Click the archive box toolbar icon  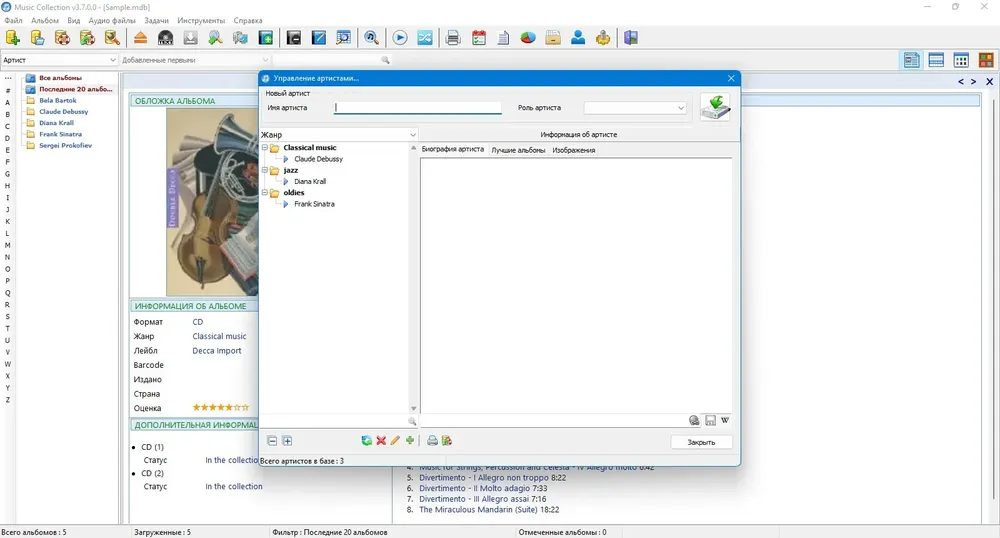tap(553, 38)
